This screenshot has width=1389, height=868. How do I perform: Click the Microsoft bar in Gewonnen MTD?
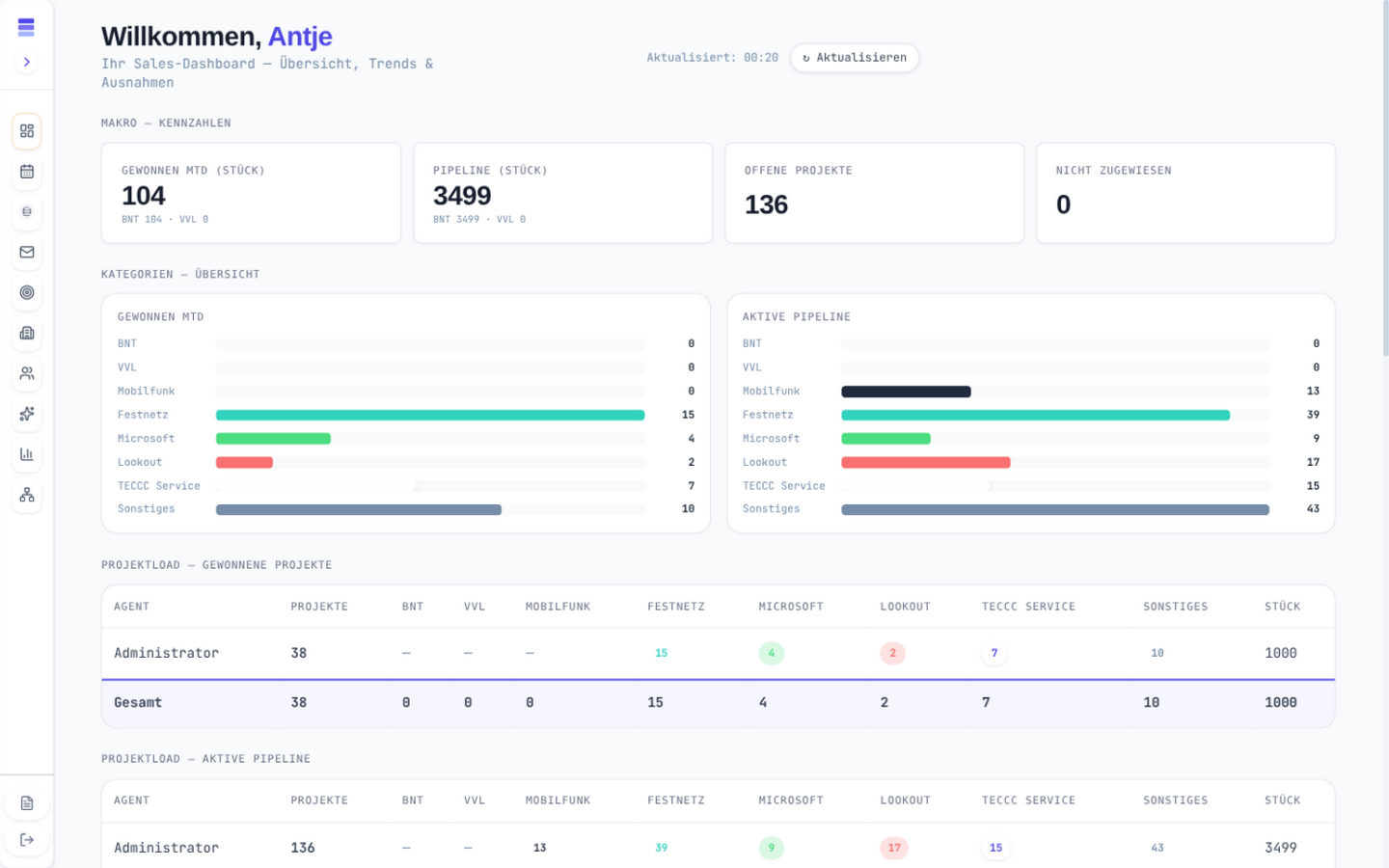point(273,439)
